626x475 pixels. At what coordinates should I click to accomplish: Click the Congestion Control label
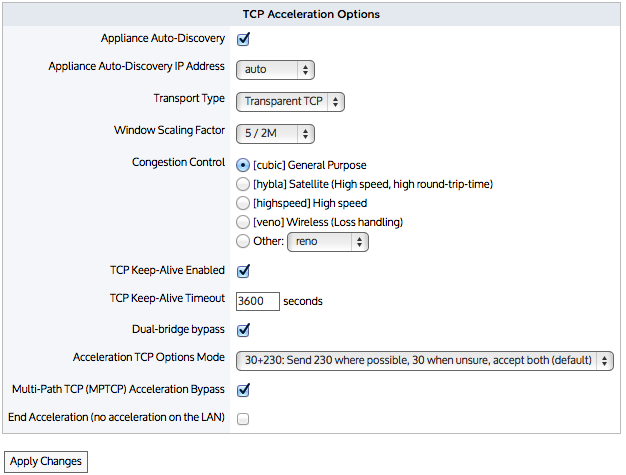pos(178,163)
